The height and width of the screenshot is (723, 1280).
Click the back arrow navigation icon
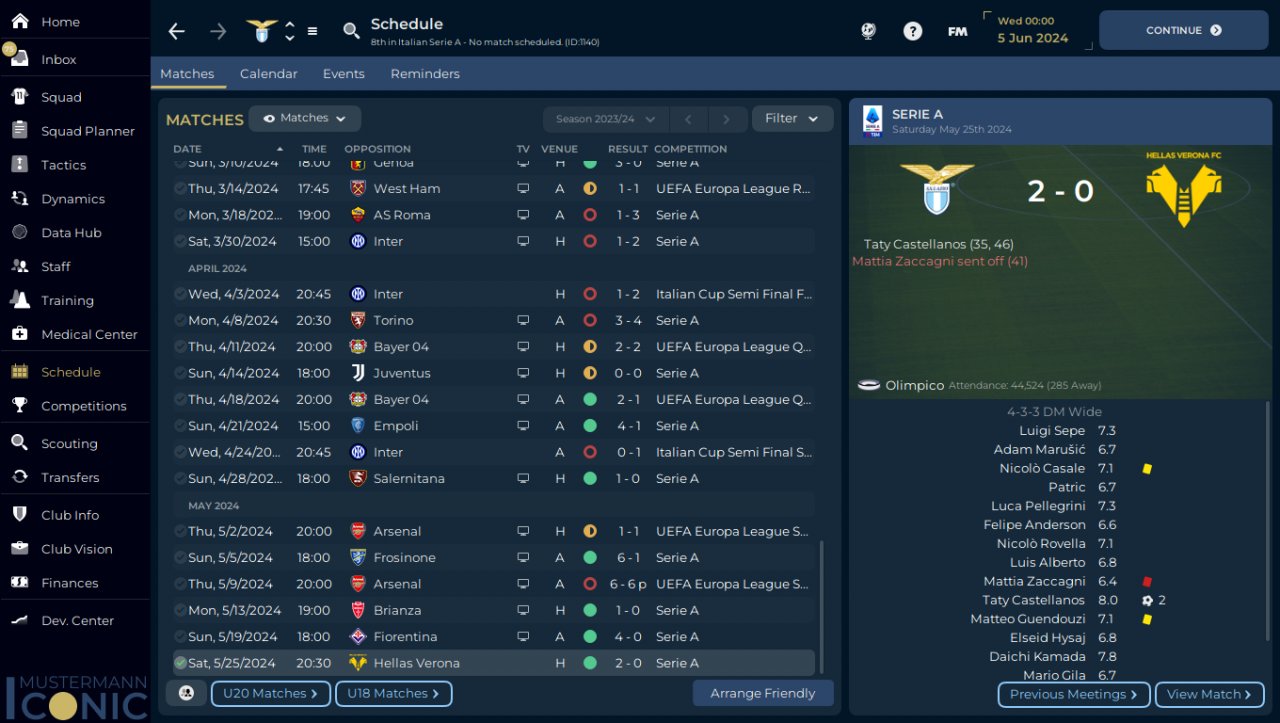coord(177,31)
